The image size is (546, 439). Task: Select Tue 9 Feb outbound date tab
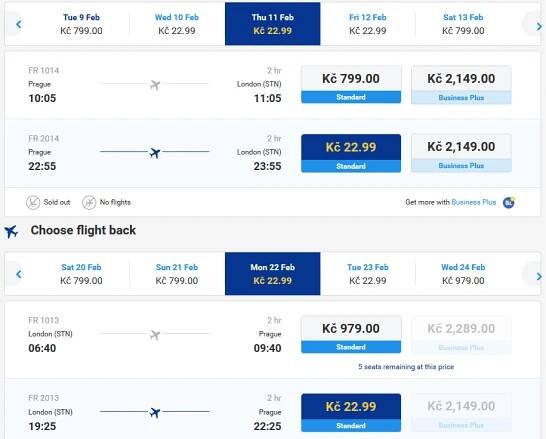point(81,24)
